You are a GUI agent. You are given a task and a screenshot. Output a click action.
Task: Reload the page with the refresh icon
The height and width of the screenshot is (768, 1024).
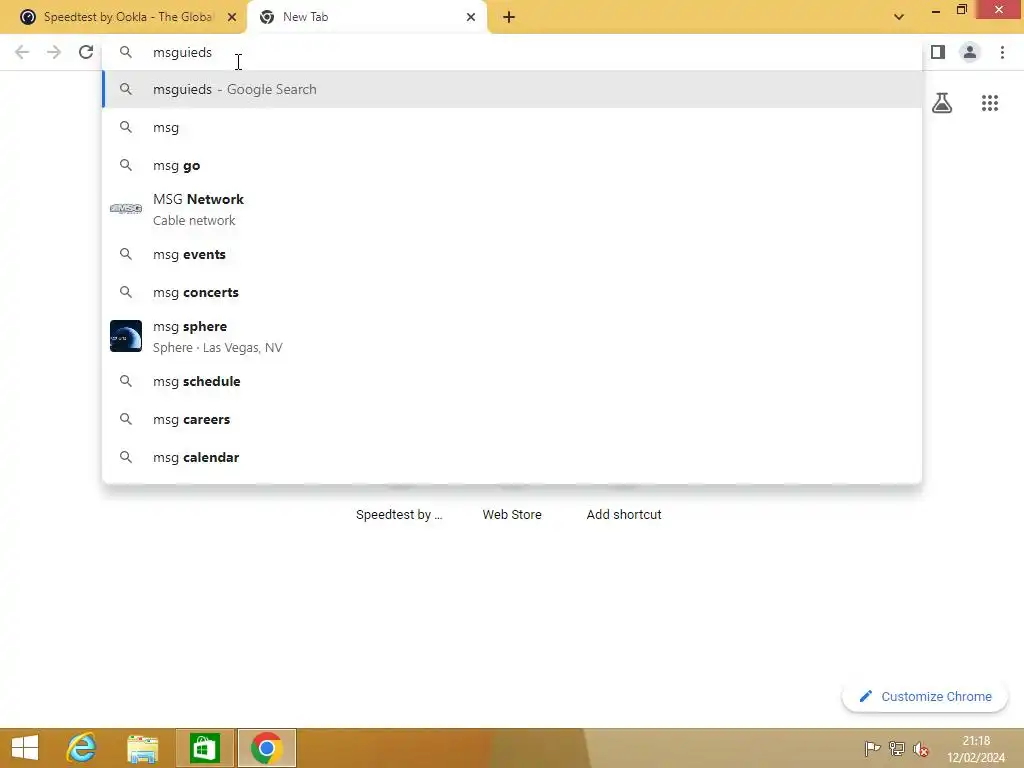86,52
